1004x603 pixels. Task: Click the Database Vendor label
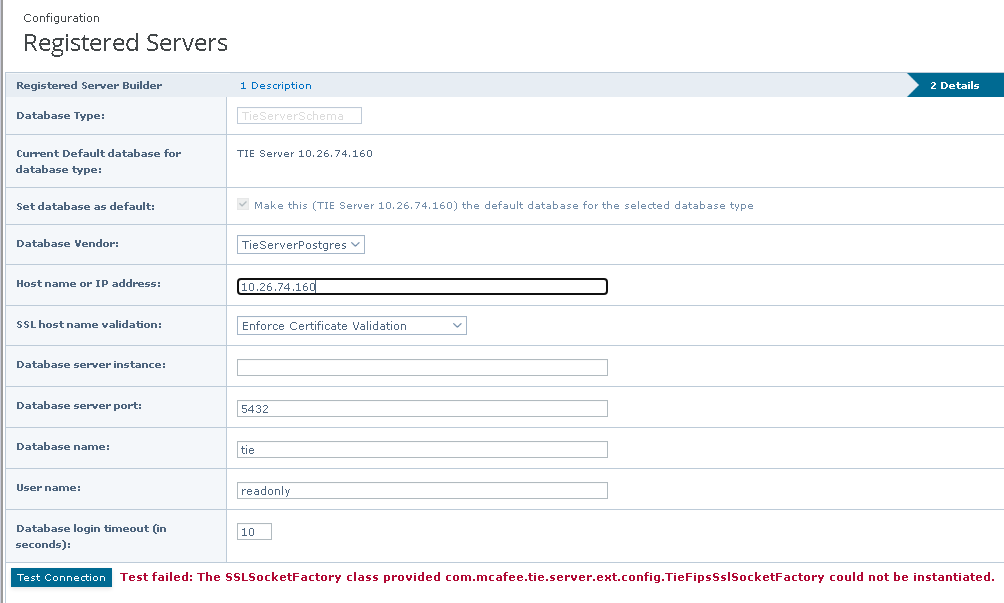60,244
